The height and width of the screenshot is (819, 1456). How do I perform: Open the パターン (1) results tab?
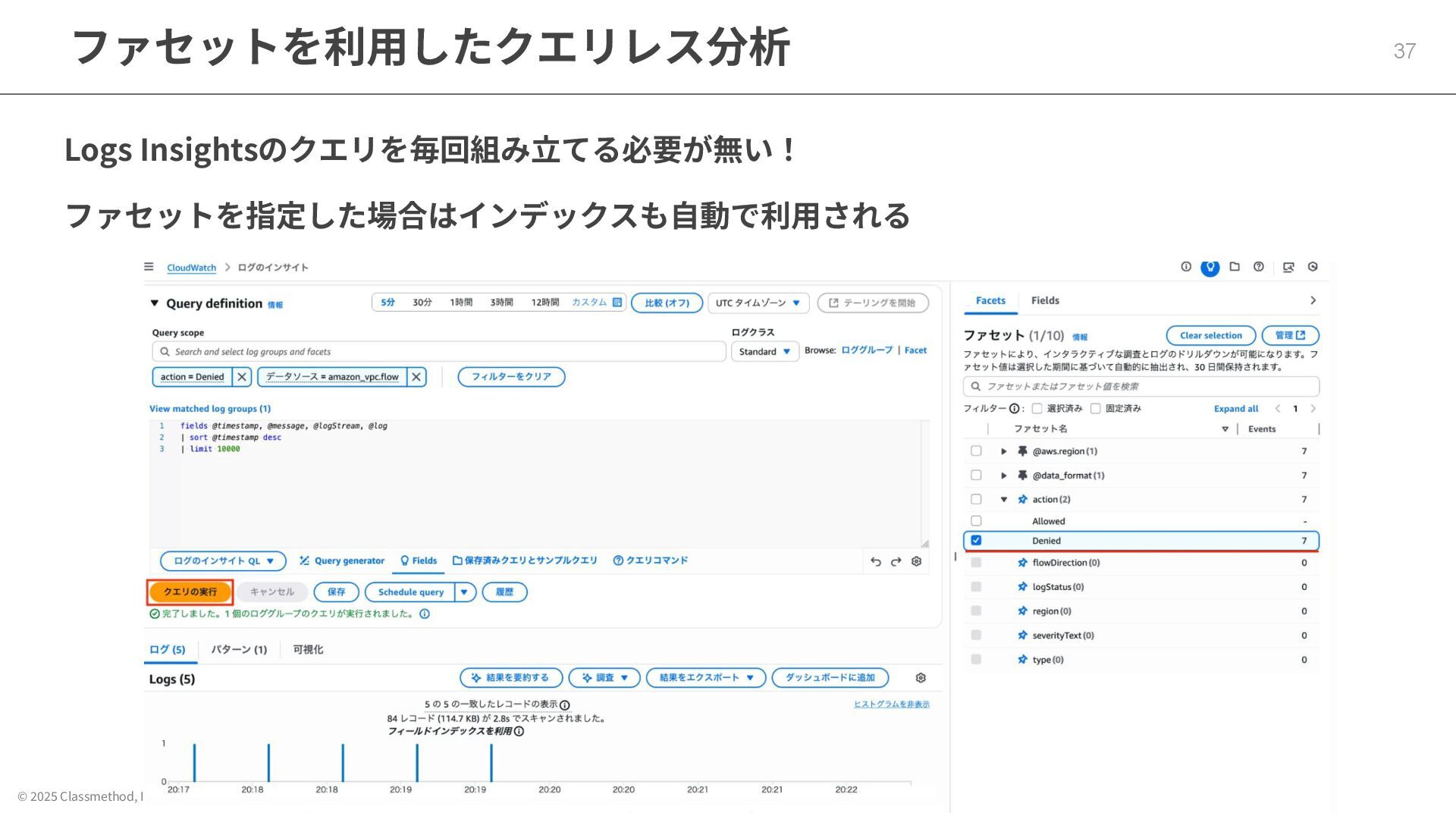point(239,650)
